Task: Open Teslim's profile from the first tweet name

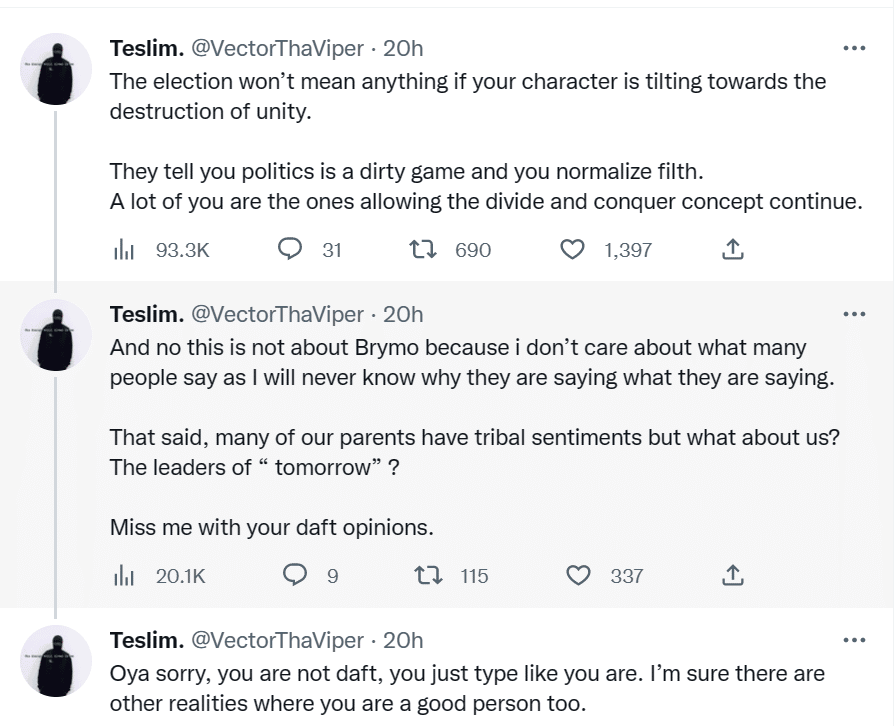Action: point(146,48)
